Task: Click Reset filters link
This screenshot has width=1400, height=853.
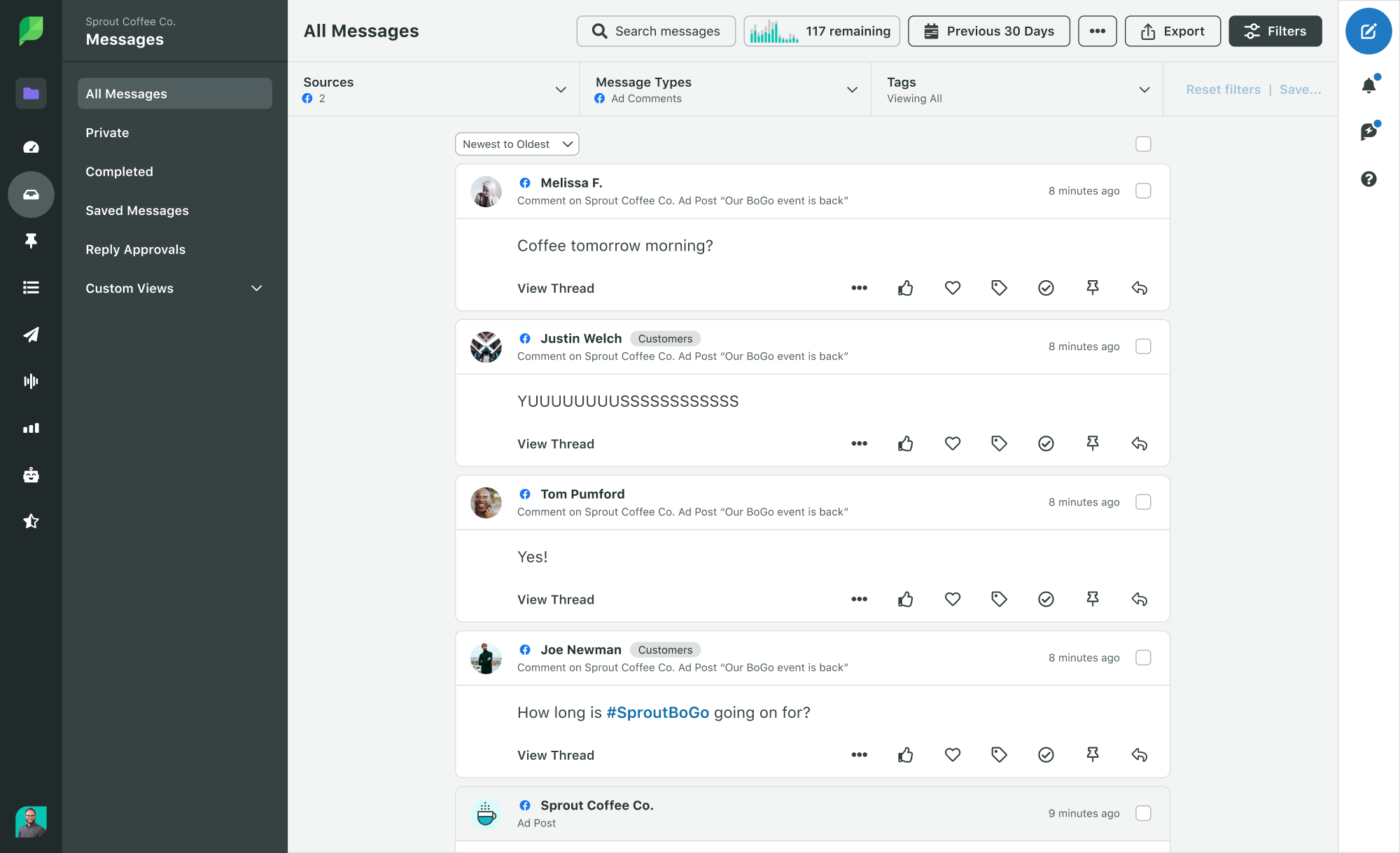Action: [1223, 90]
